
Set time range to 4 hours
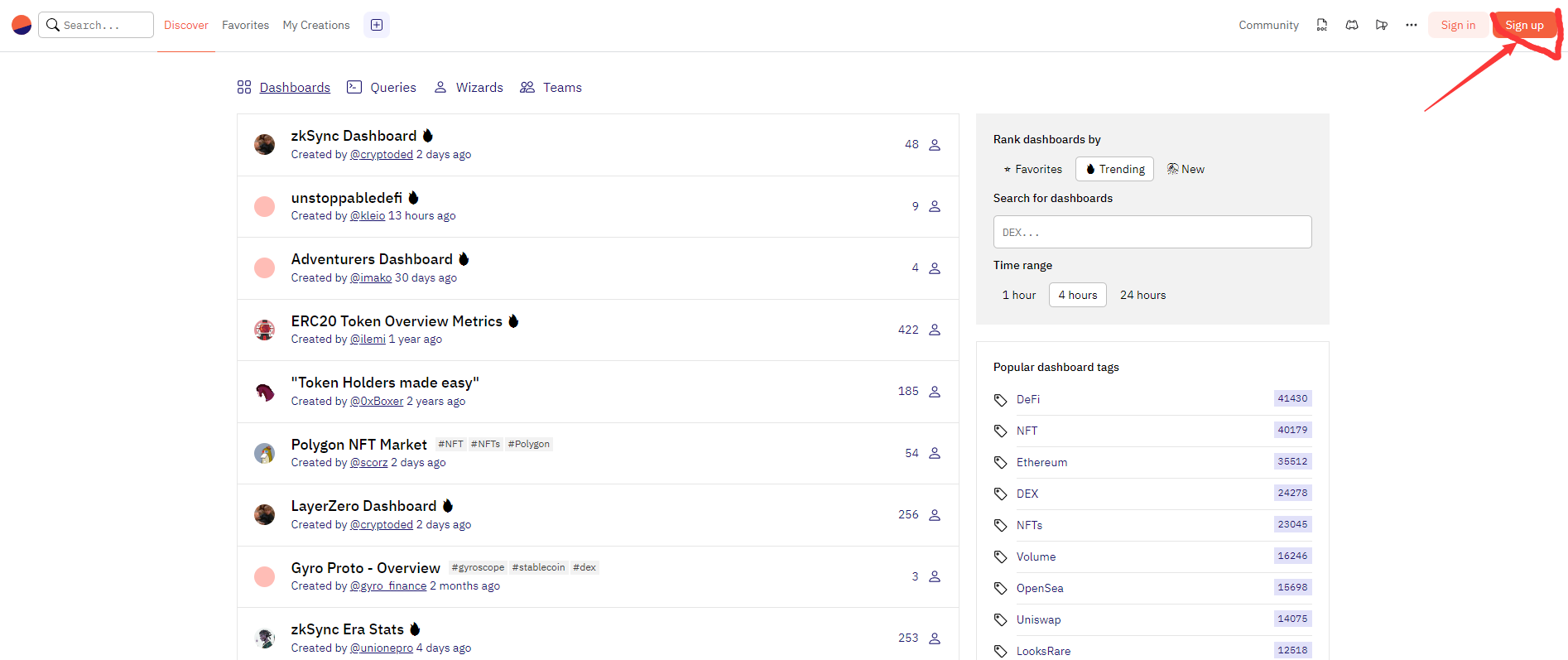(x=1078, y=295)
